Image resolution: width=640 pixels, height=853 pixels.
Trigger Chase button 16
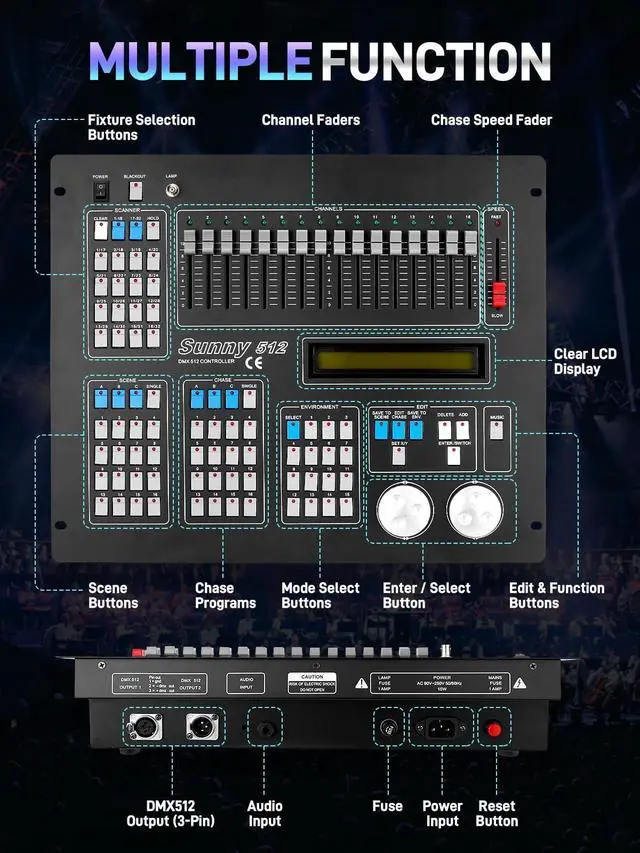249,506
